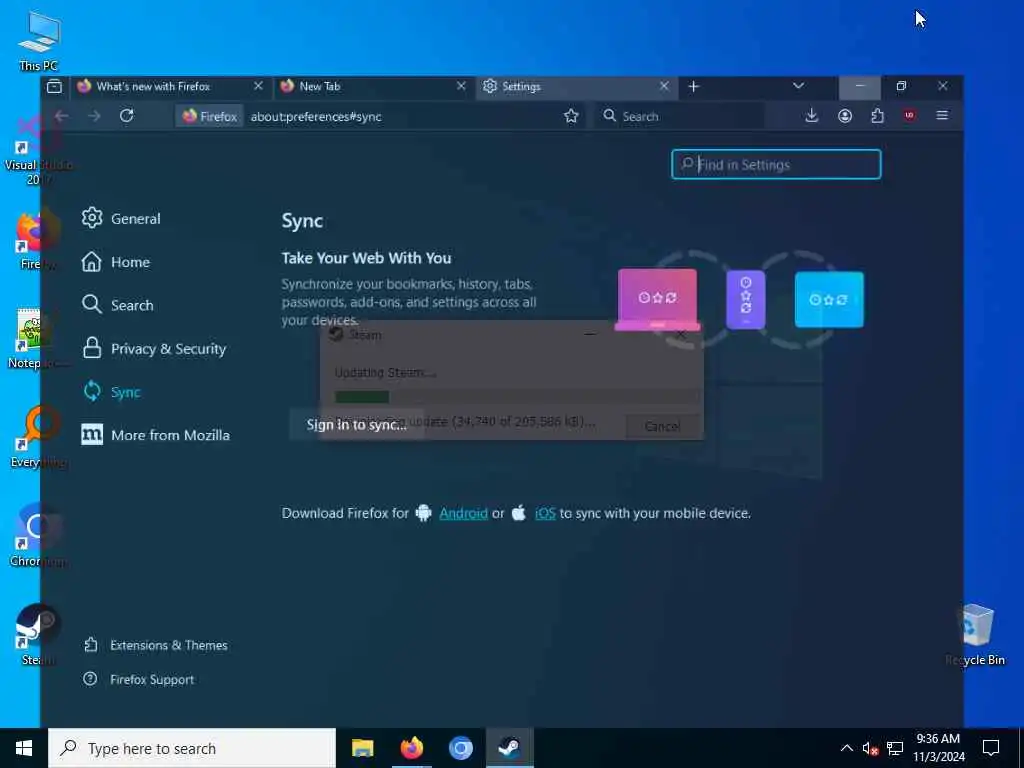Open the taskbar clock showing 9:36 AM

(938, 748)
